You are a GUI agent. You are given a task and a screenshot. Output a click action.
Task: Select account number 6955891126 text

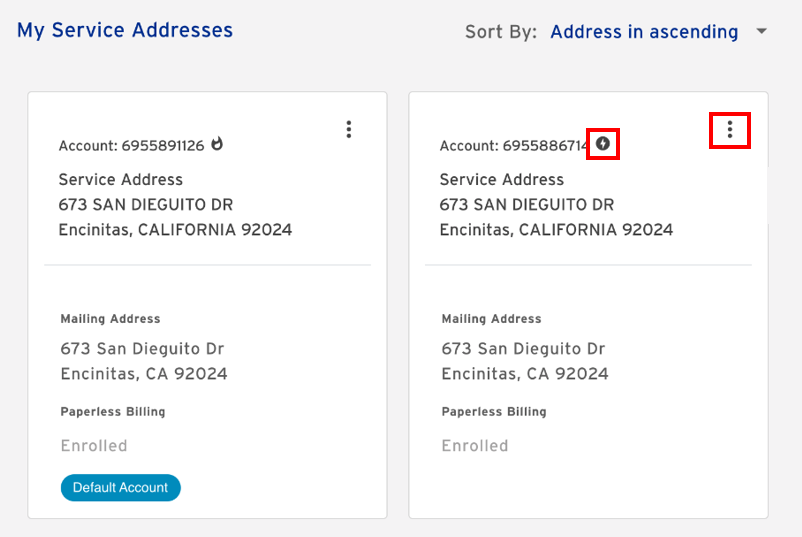163,146
